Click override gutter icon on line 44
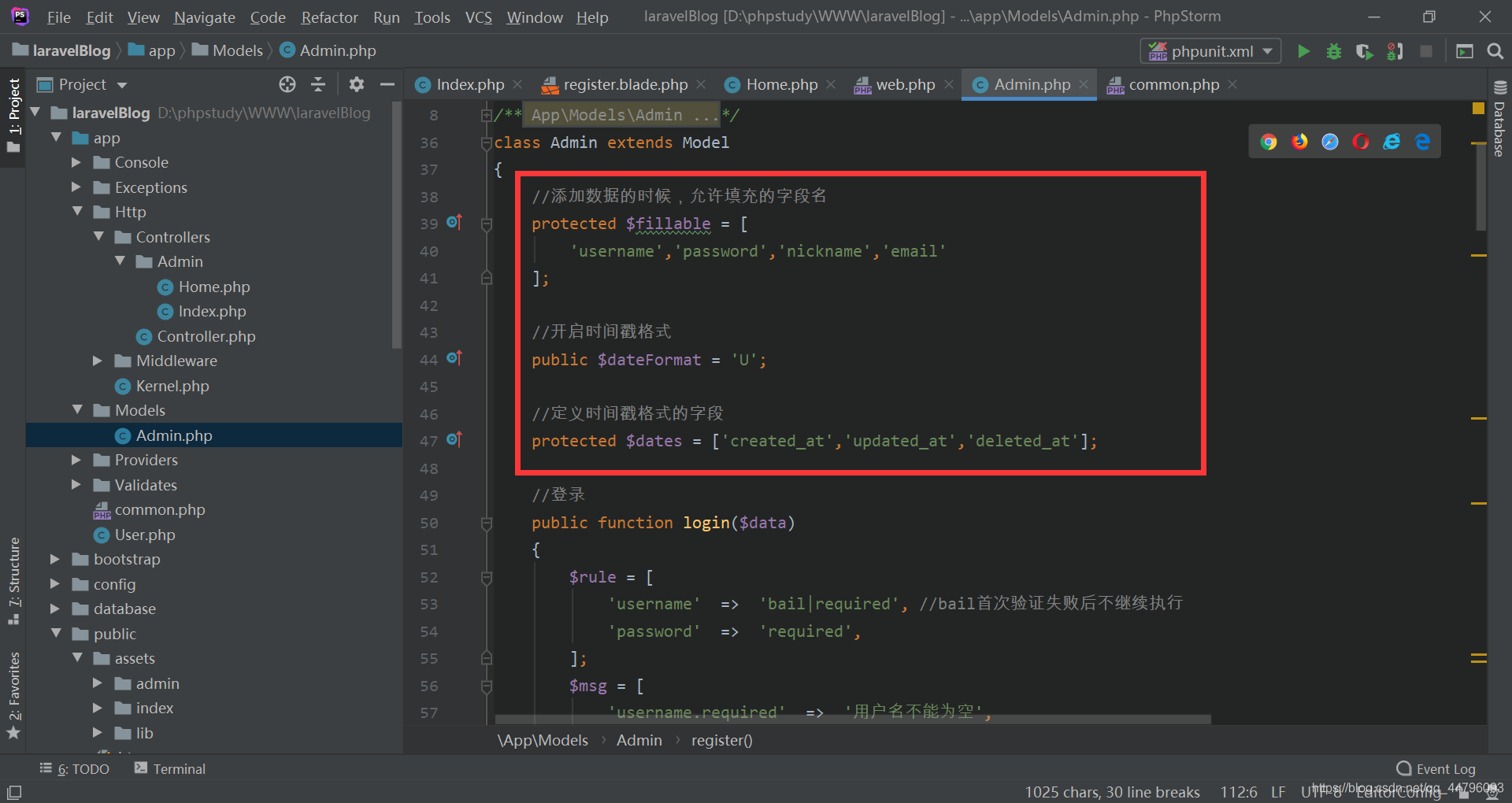Viewport: 1512px width, 803px height. 454,357
